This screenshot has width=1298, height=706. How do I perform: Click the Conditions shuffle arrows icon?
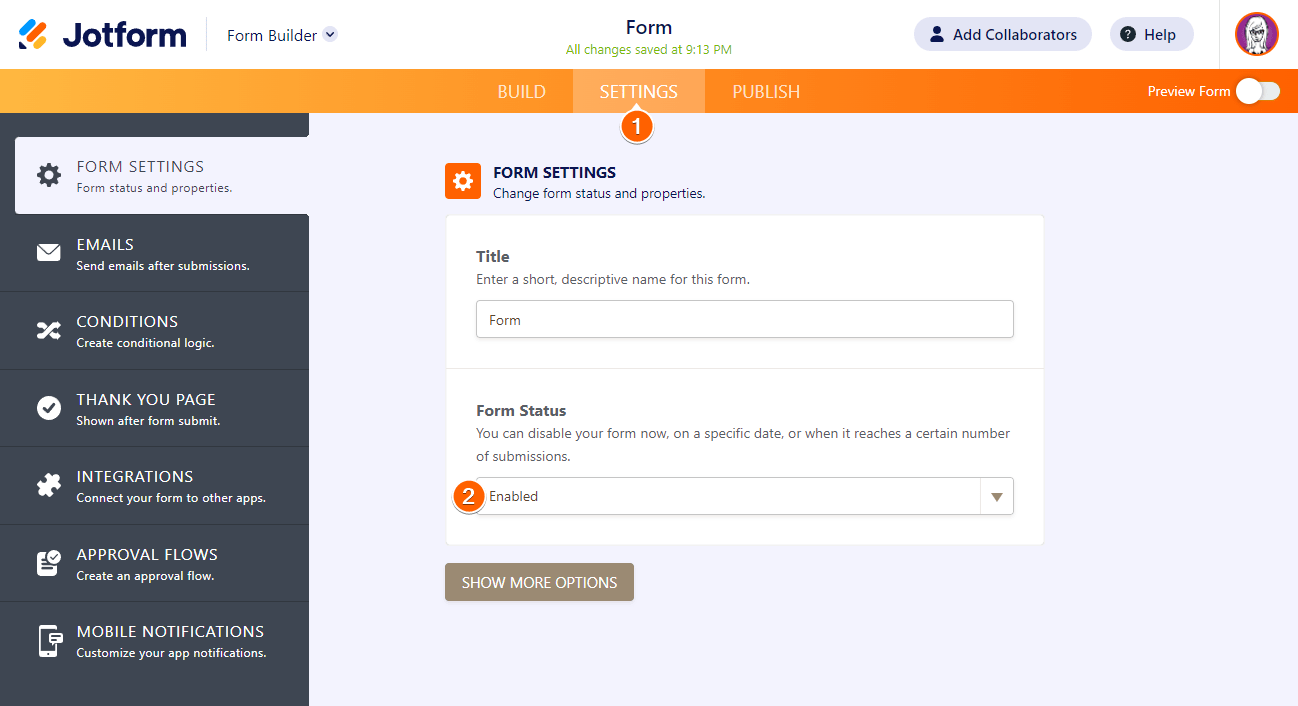coord(48,331)
